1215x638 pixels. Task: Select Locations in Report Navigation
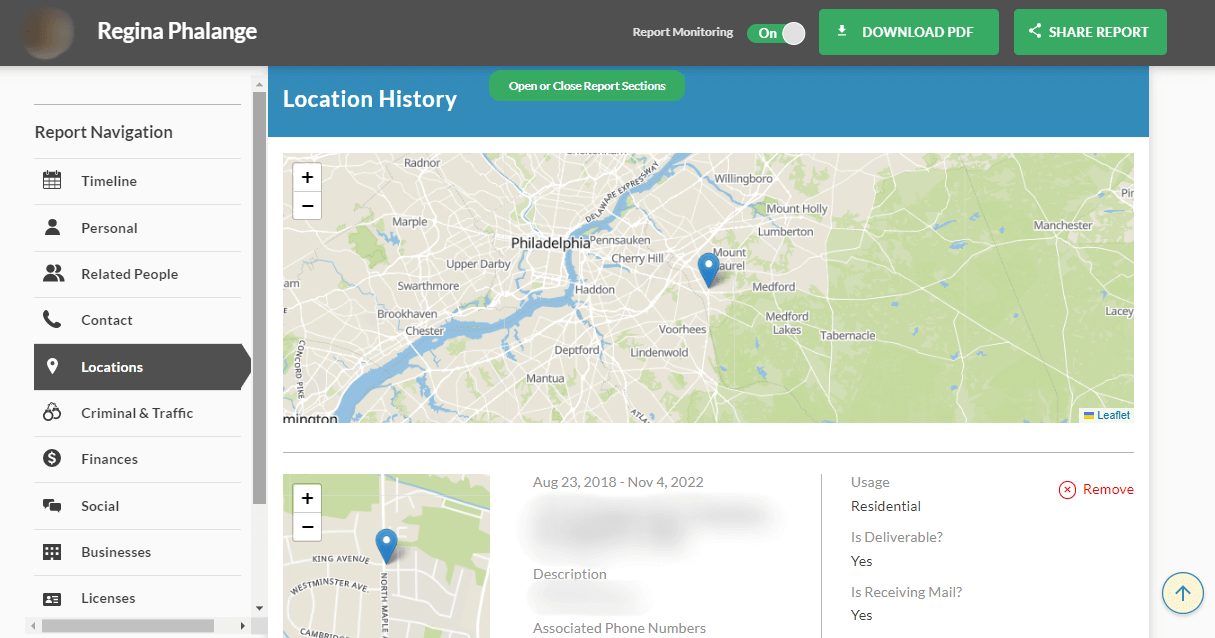coord(112,367)
